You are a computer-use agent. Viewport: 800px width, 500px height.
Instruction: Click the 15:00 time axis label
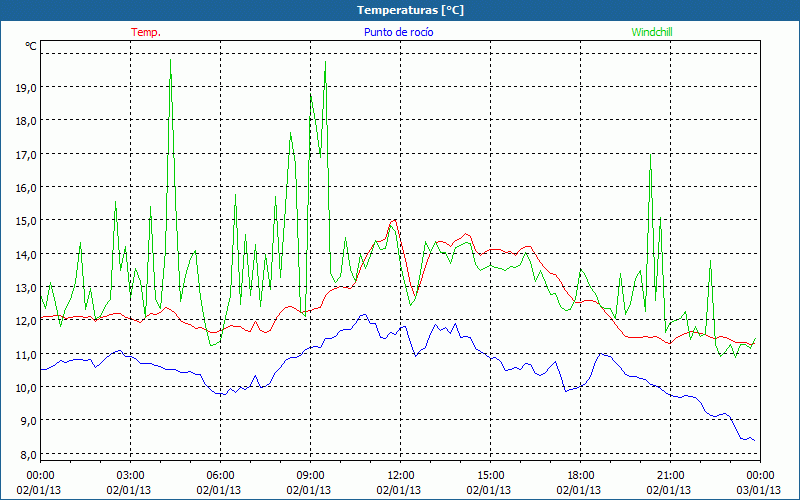point(490,476)
